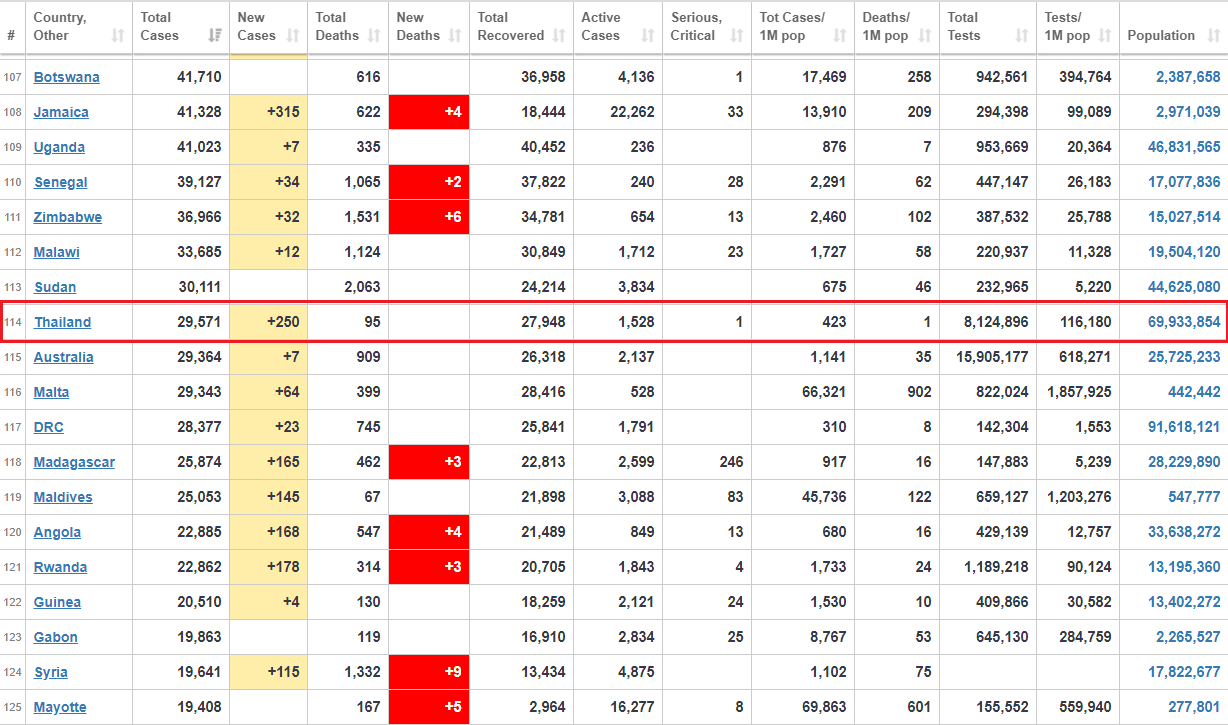Click sort icon in New Deaths header
1228x725 pixels.
(x=455, y=36)
